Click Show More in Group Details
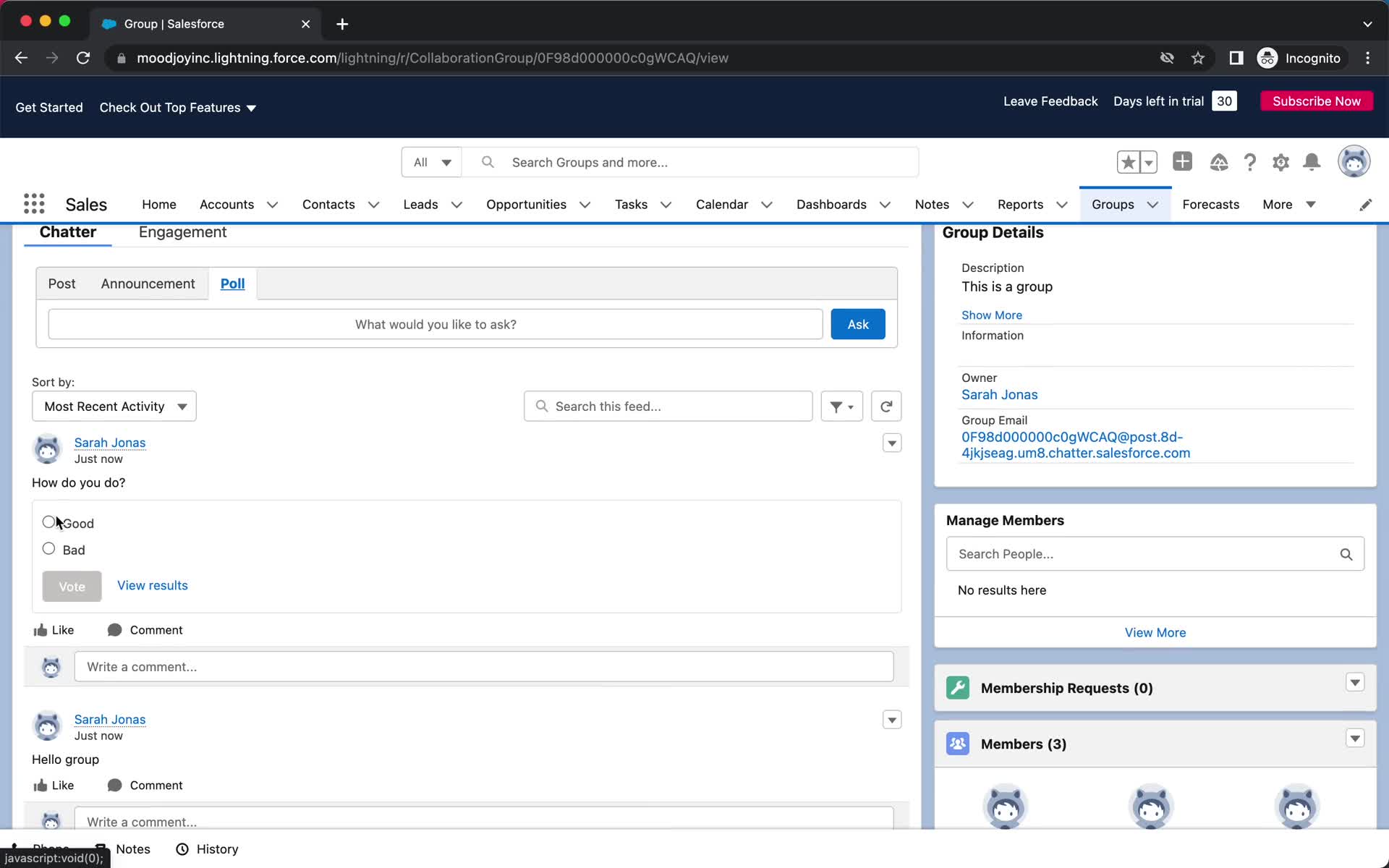The width and height of the screenshot is (1389, 868). pyautogui.click(x=992, y=315)
